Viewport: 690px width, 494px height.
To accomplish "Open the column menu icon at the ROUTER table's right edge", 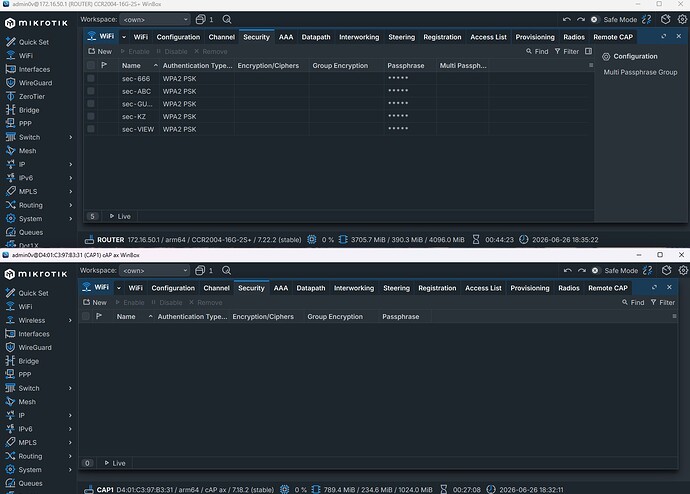I will click(x=591, y=66).
